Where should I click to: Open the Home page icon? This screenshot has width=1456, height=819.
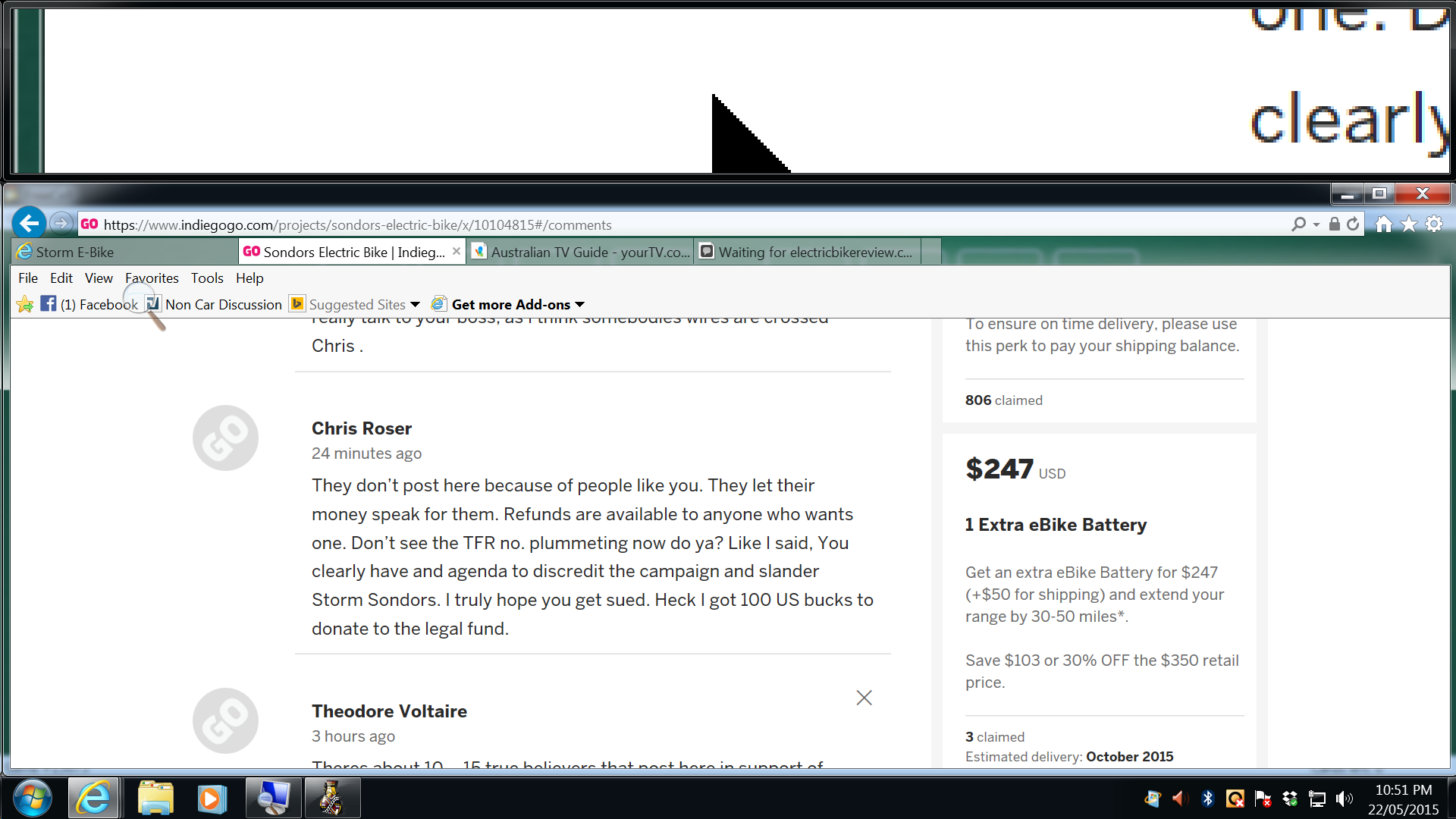[x=1384, y=224]
